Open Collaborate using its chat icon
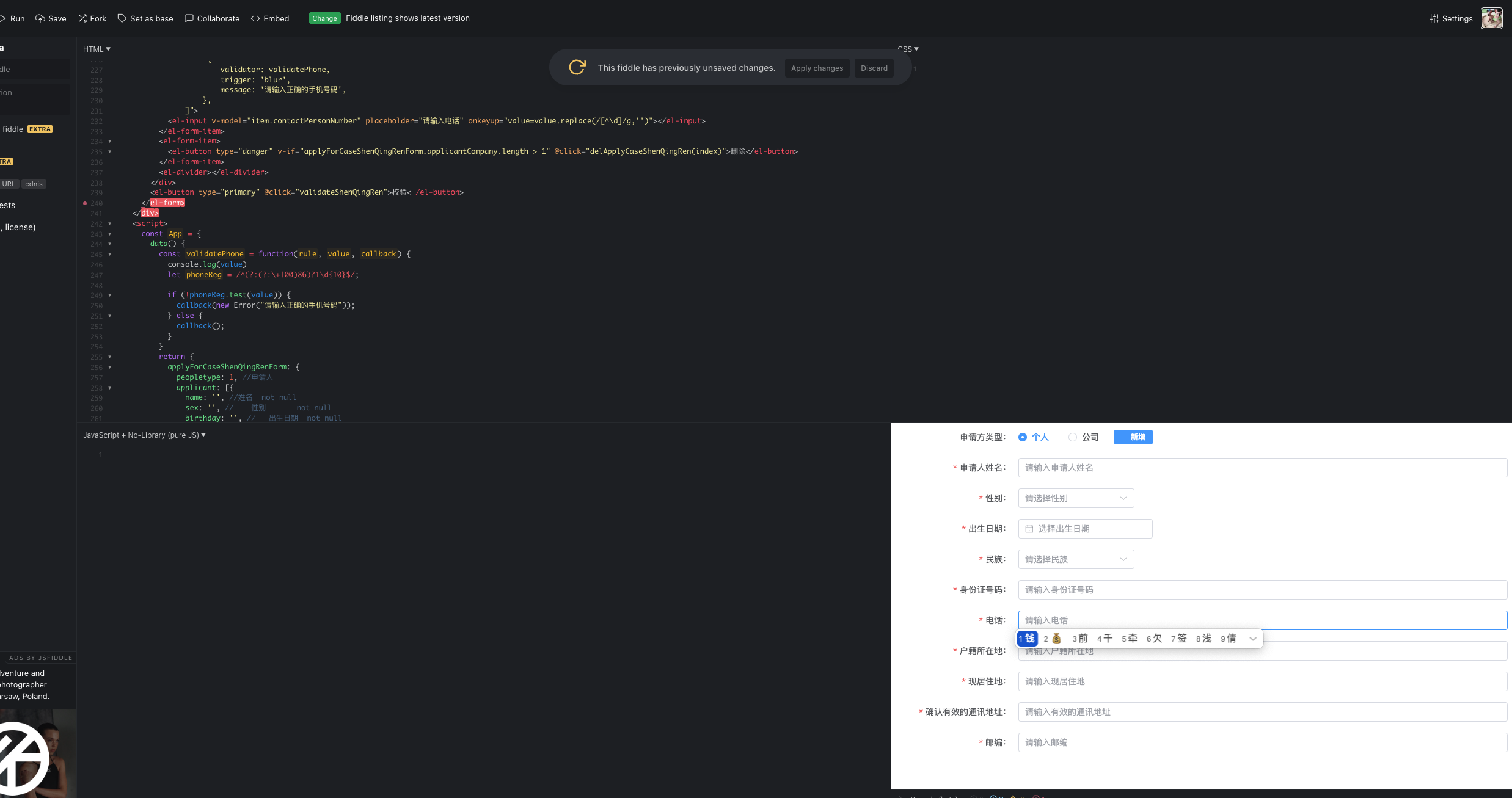Image resolution: width=1512 pixels, height=798 pixels. (189, 18)
